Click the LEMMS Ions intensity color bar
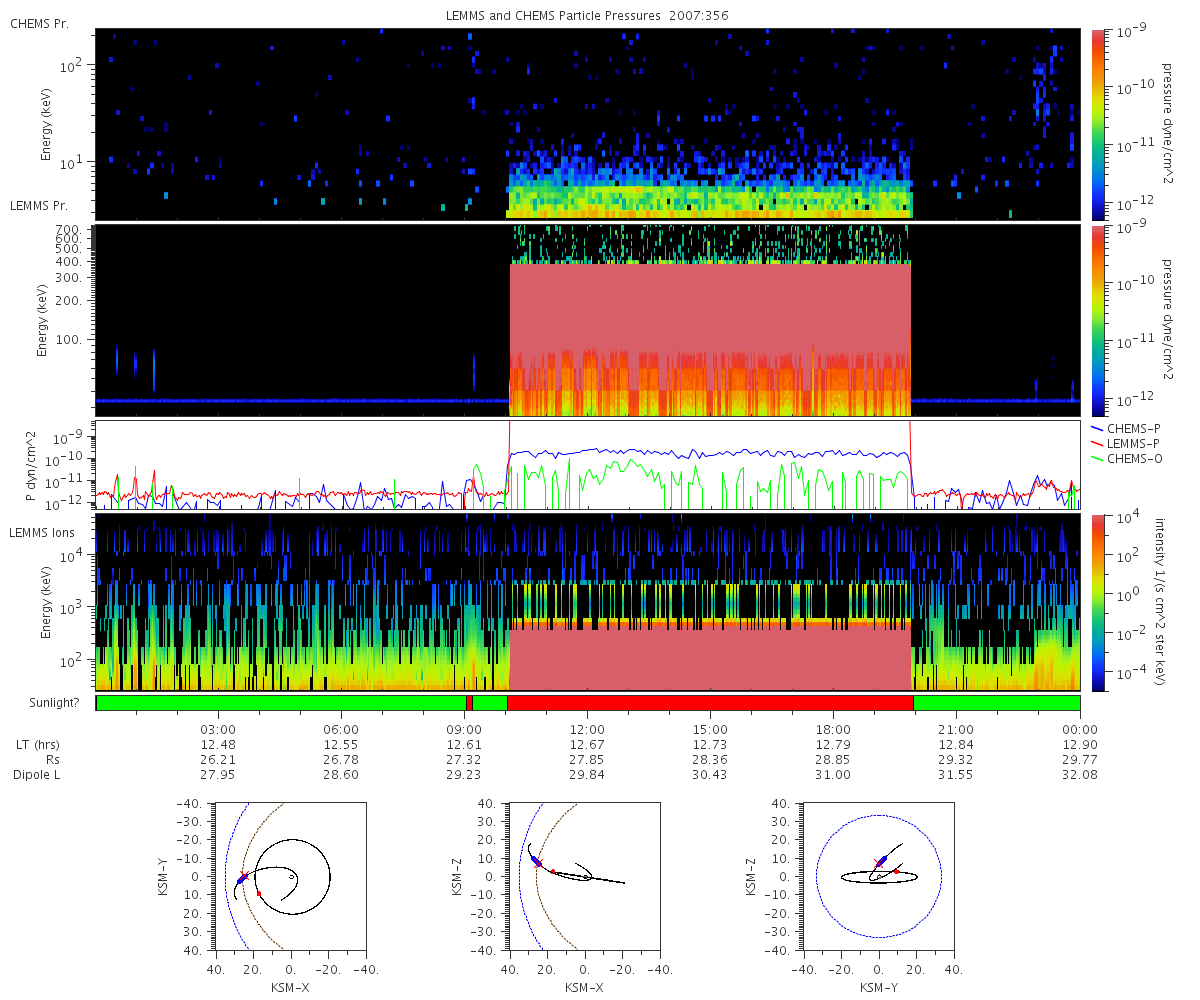1200x1000 pixels. pos(1098,602)
